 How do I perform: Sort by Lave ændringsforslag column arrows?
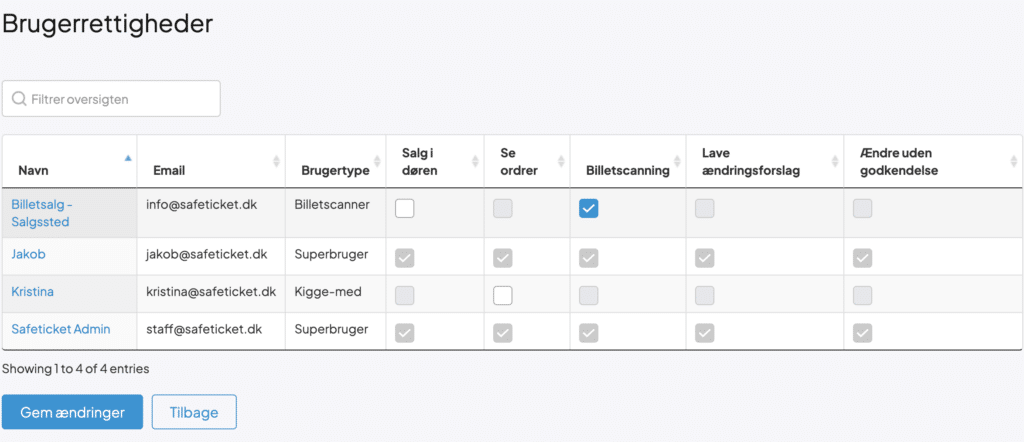[x=834, y=161]
